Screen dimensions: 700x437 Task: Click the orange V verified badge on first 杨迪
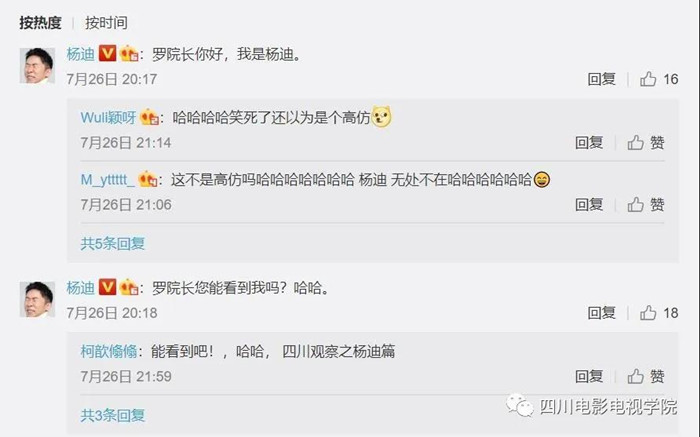click(x=107, y=54)
